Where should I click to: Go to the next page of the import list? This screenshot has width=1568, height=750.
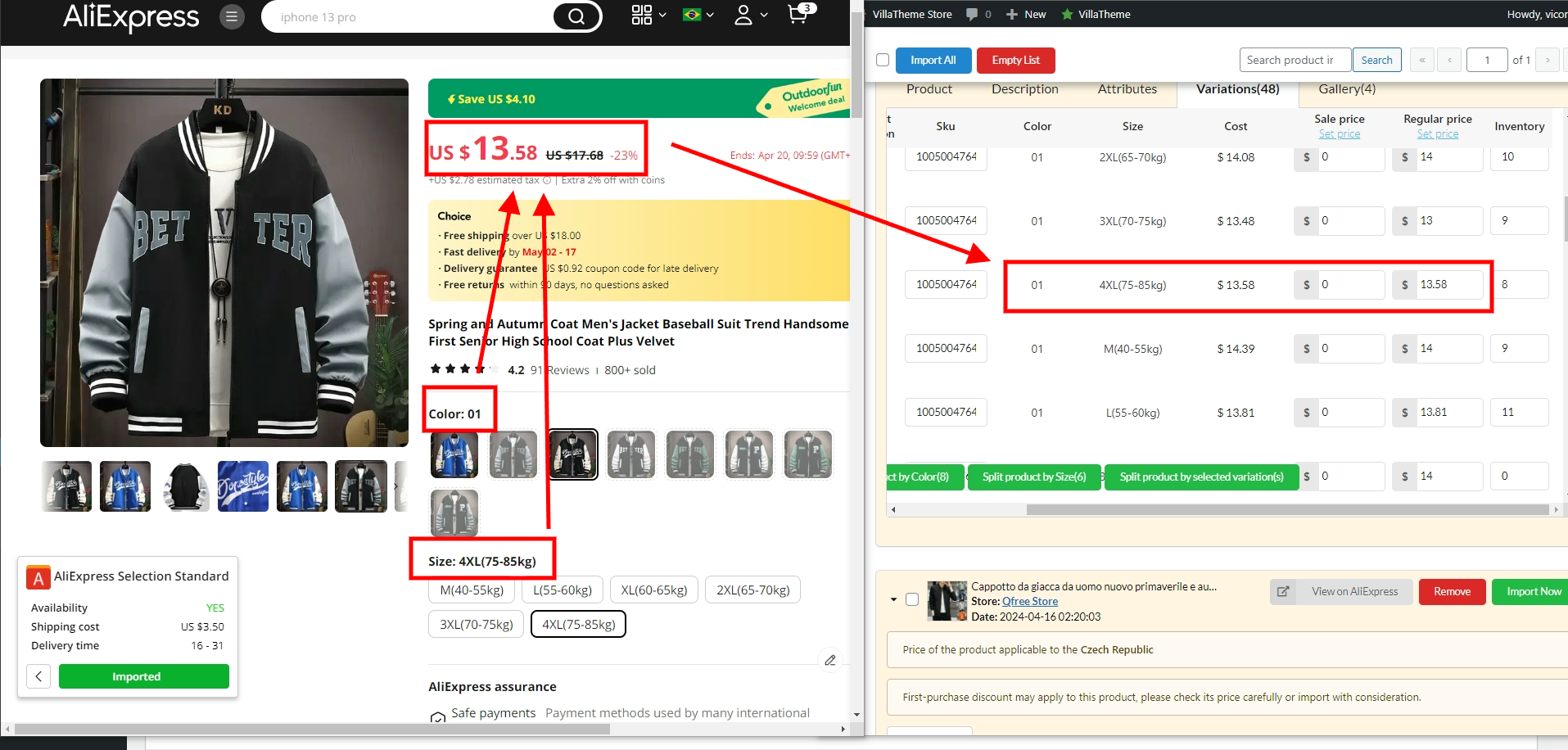pos(1548,60)
